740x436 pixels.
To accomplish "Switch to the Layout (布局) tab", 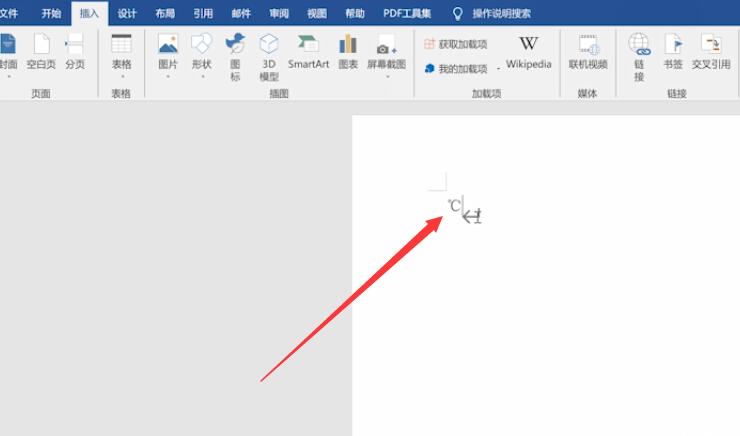I will tap(165, 13).
